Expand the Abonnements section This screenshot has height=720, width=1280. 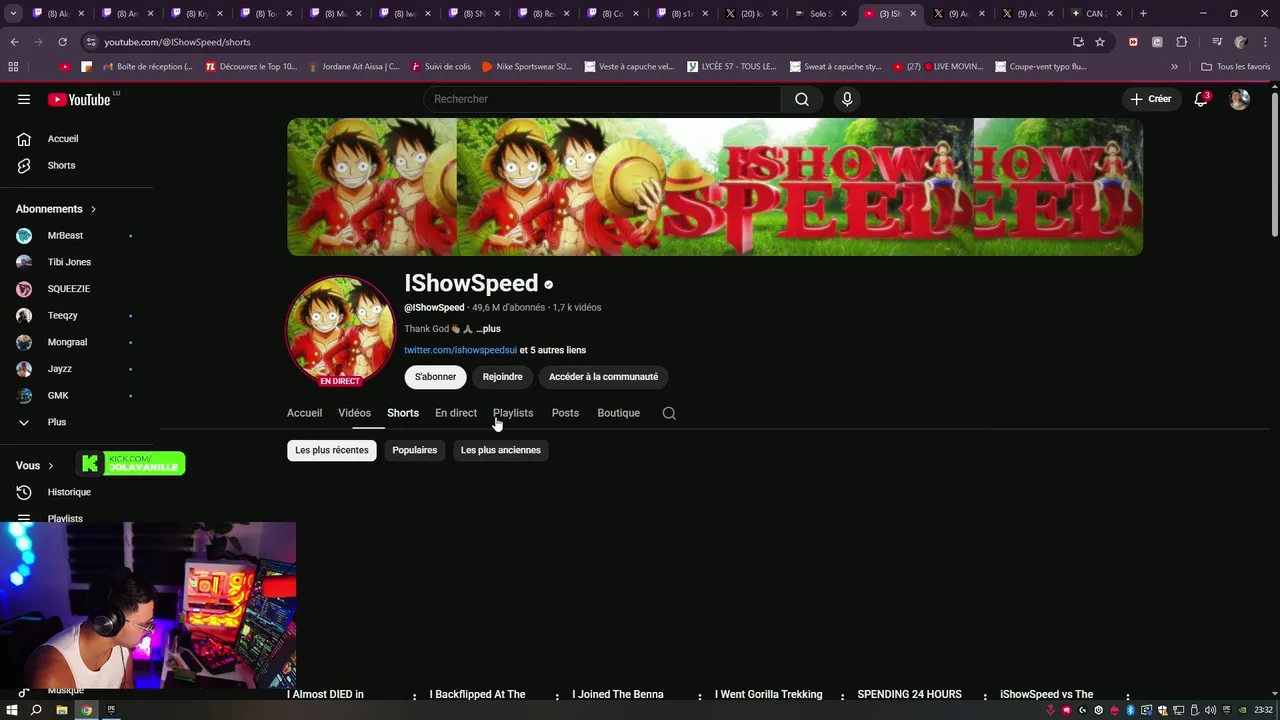[x=56, y=209]
